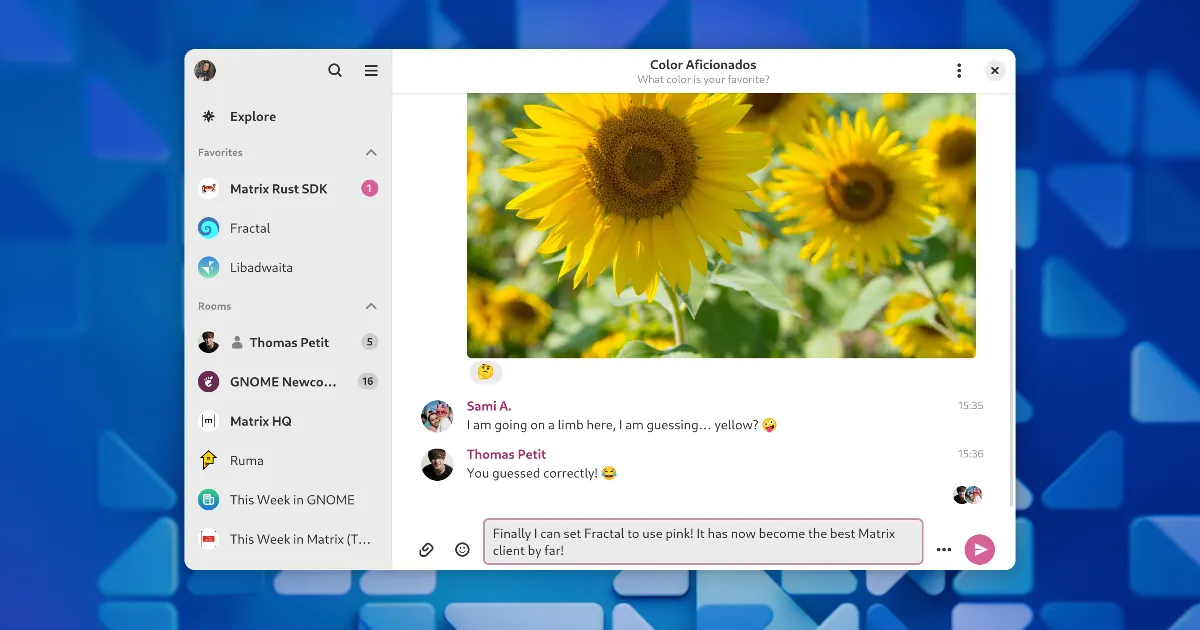This screenshot has height=630, width=1200.
Task: Open the hamburger main menu
Action: [371, 71]
